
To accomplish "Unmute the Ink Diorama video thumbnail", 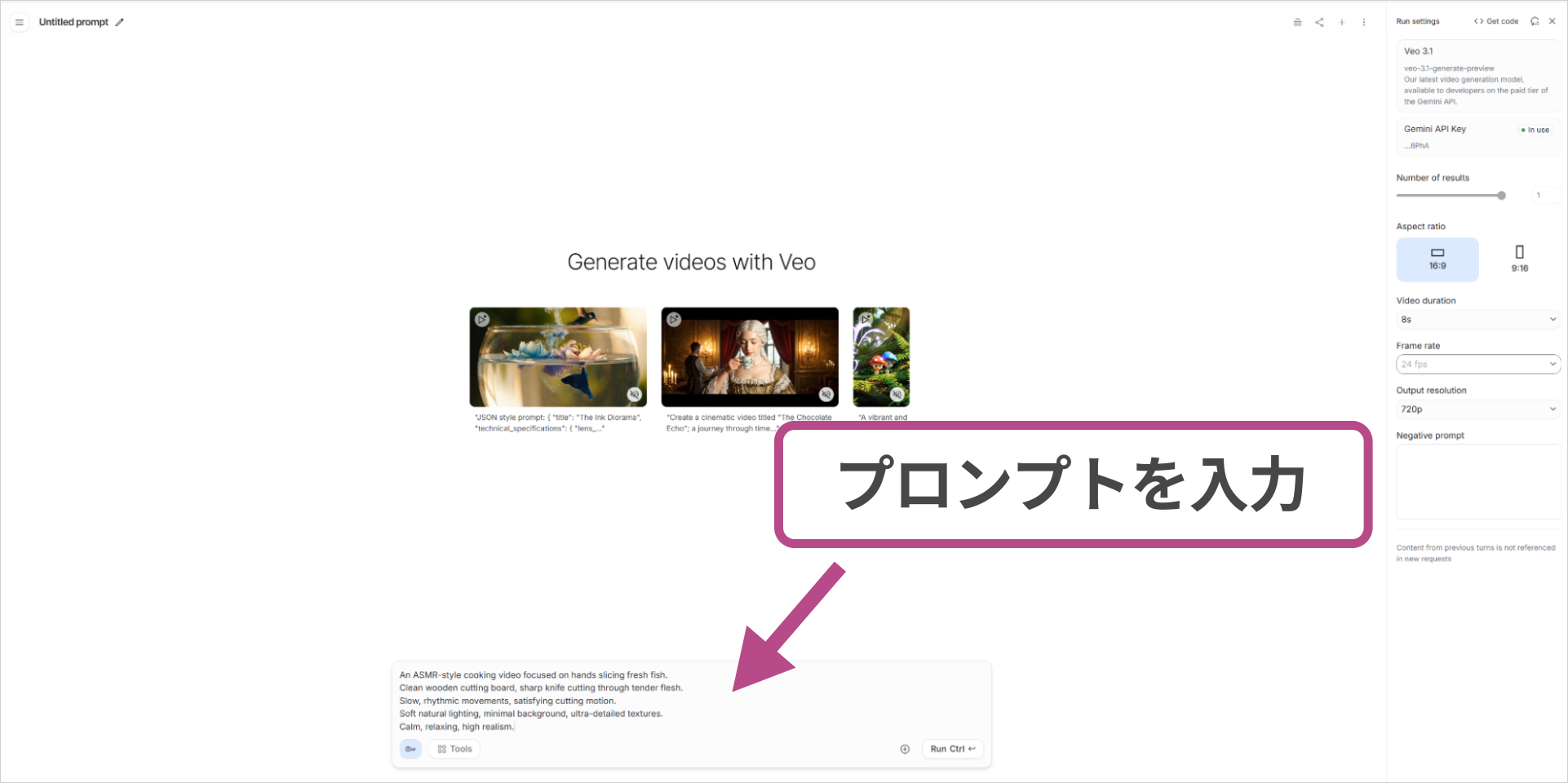I will (x=636, y=394).
